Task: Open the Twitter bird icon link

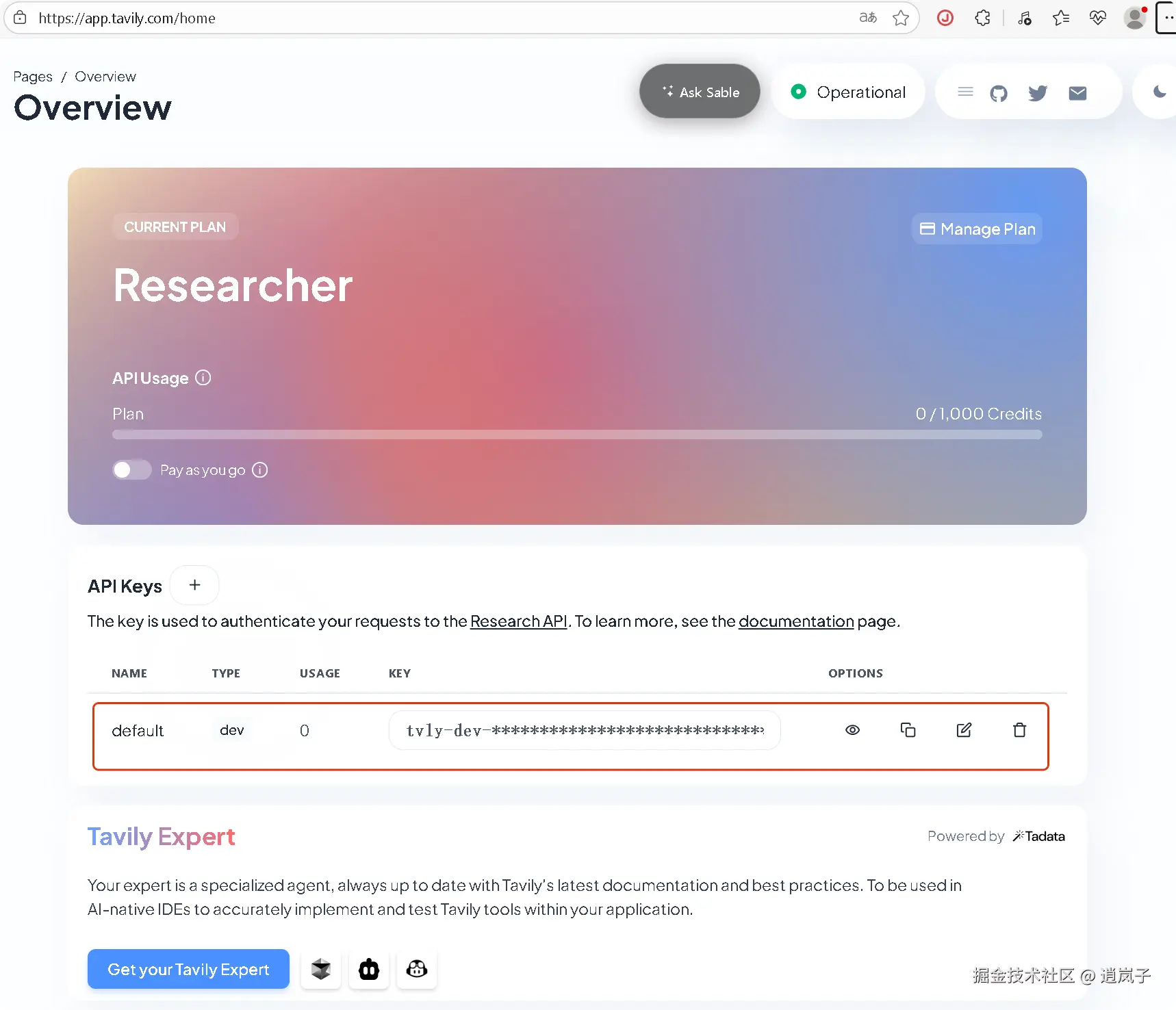Action: (x=1038, y=93)
